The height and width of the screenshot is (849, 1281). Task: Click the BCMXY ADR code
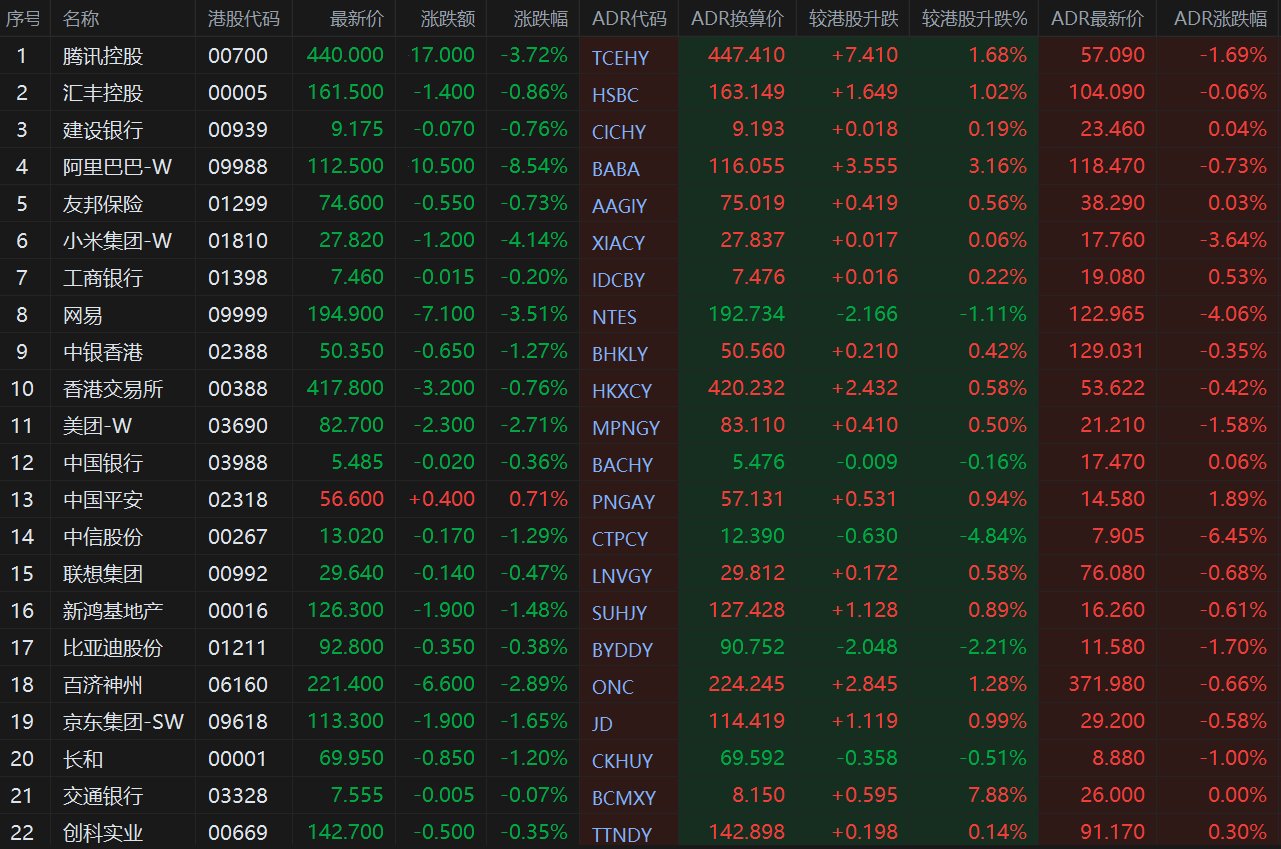(624, 798)
